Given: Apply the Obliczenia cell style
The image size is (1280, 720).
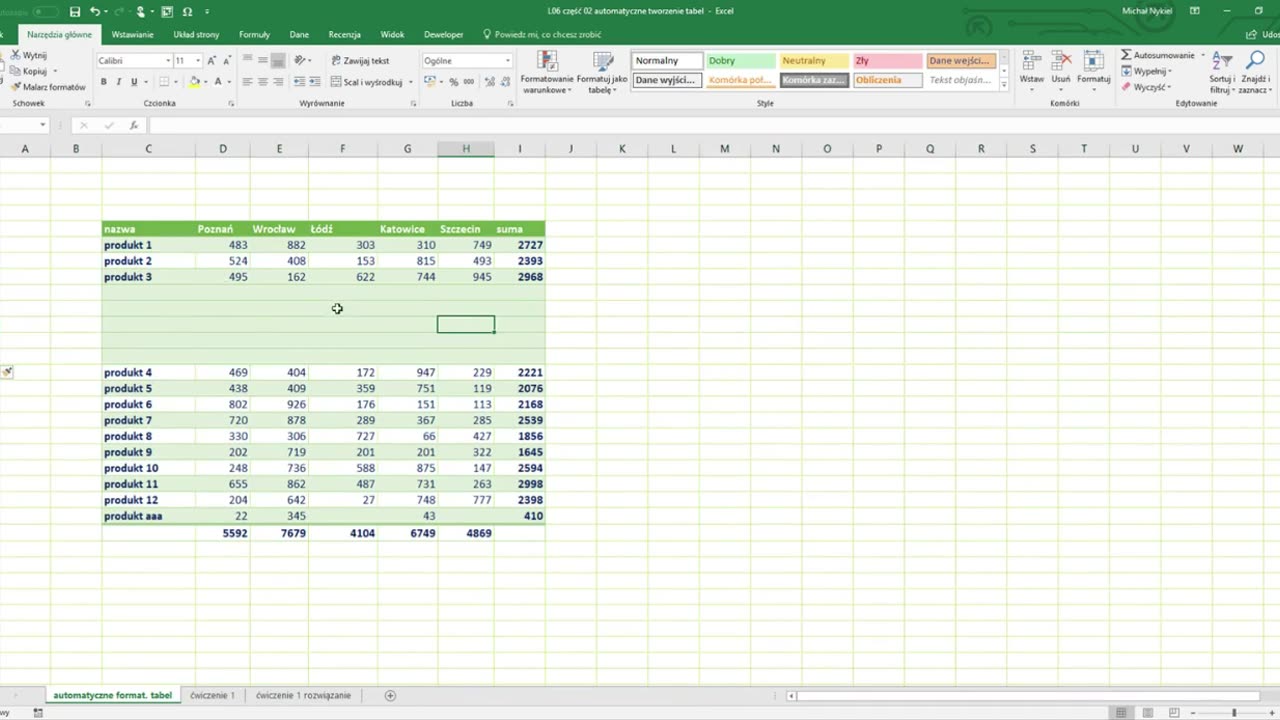Looking at the screenshot, I should coord(888,80).
